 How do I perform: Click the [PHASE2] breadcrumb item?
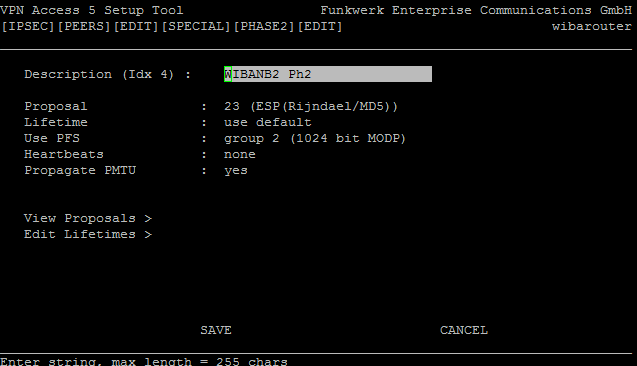pyautogui.click(x=264, y=26)
